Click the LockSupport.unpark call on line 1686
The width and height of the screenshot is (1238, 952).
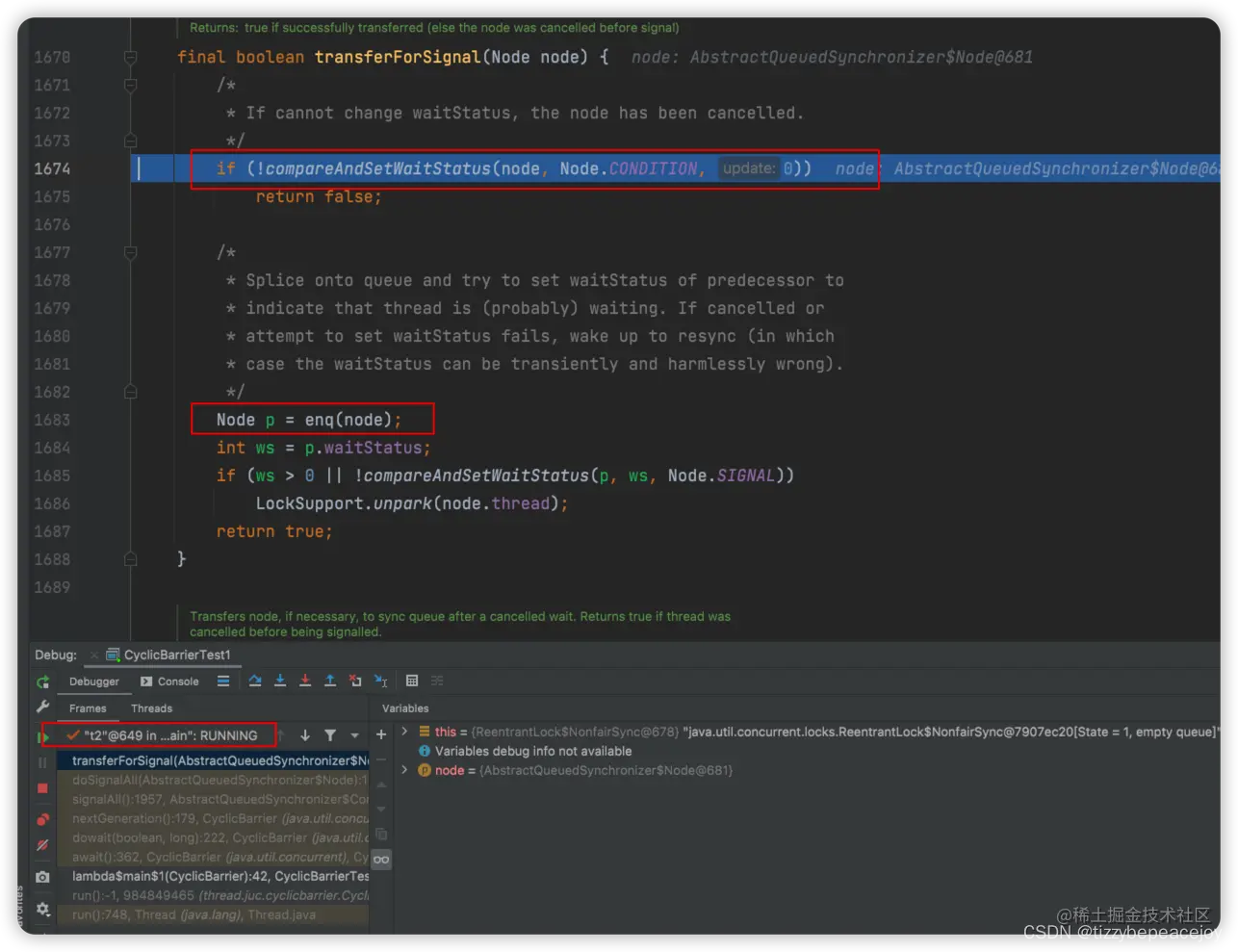tap(411, 504)
